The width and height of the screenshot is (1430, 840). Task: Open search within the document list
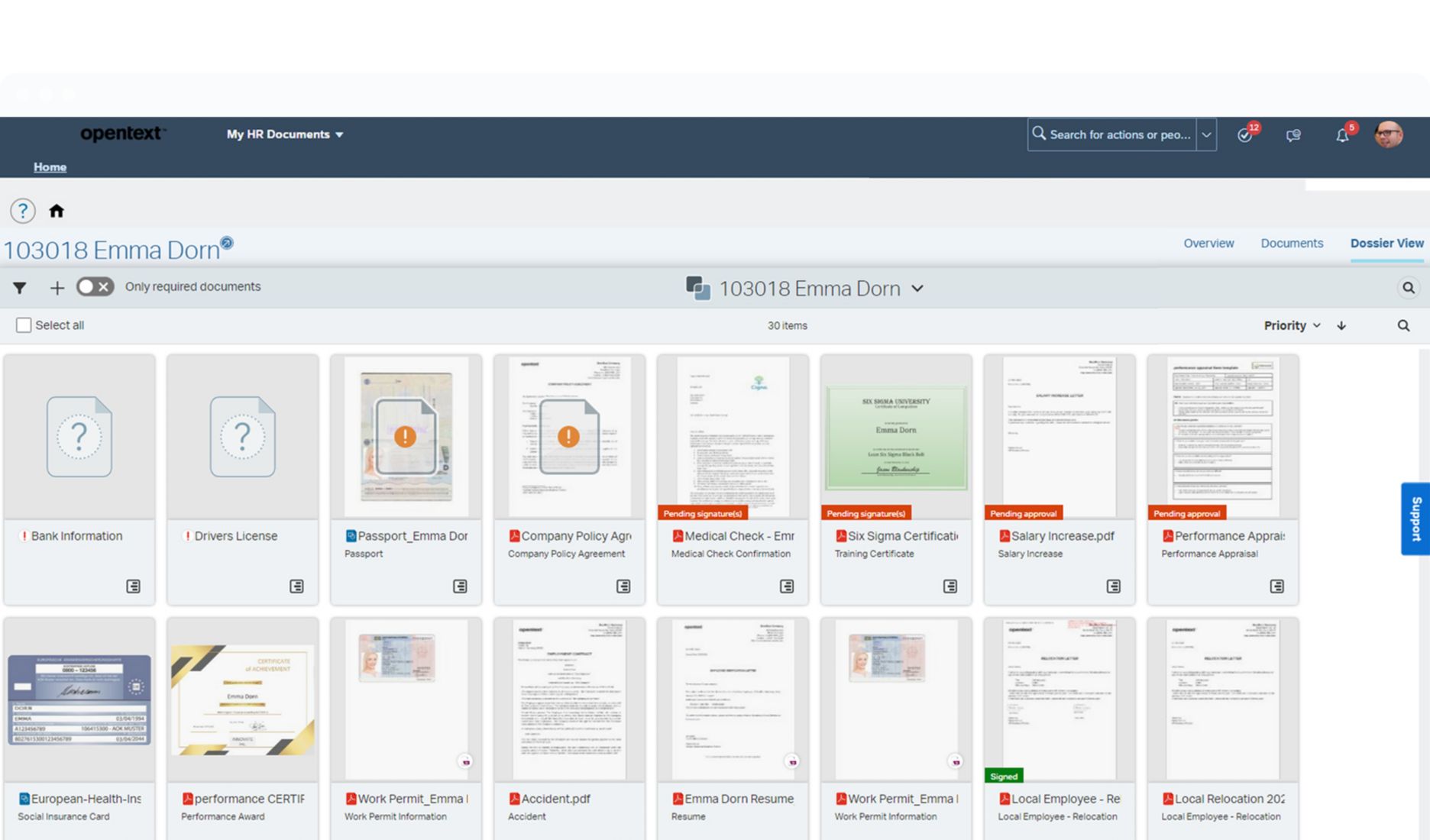pos(1404,325)
